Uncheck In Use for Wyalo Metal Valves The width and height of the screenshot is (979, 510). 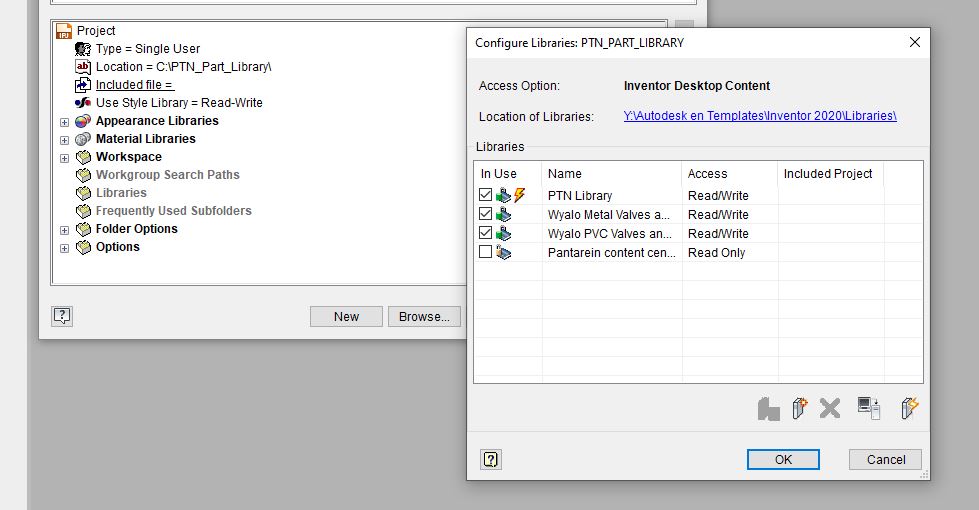pos(485,213)
